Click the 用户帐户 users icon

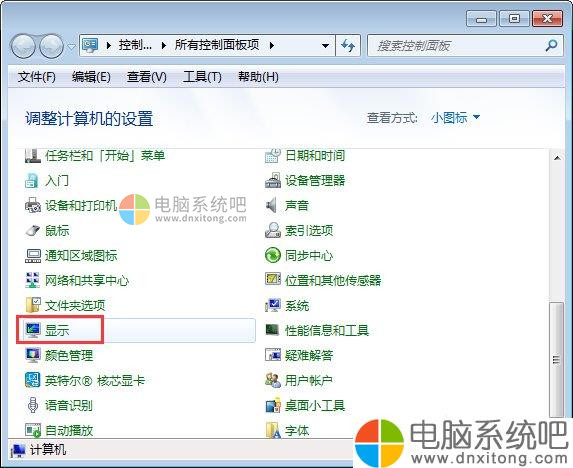[272, 380]
